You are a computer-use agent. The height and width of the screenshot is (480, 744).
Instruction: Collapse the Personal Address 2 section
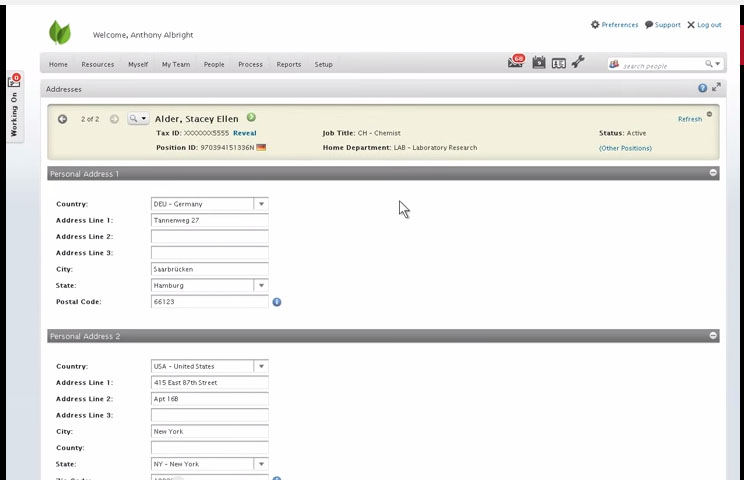click(x=713, y=335)
